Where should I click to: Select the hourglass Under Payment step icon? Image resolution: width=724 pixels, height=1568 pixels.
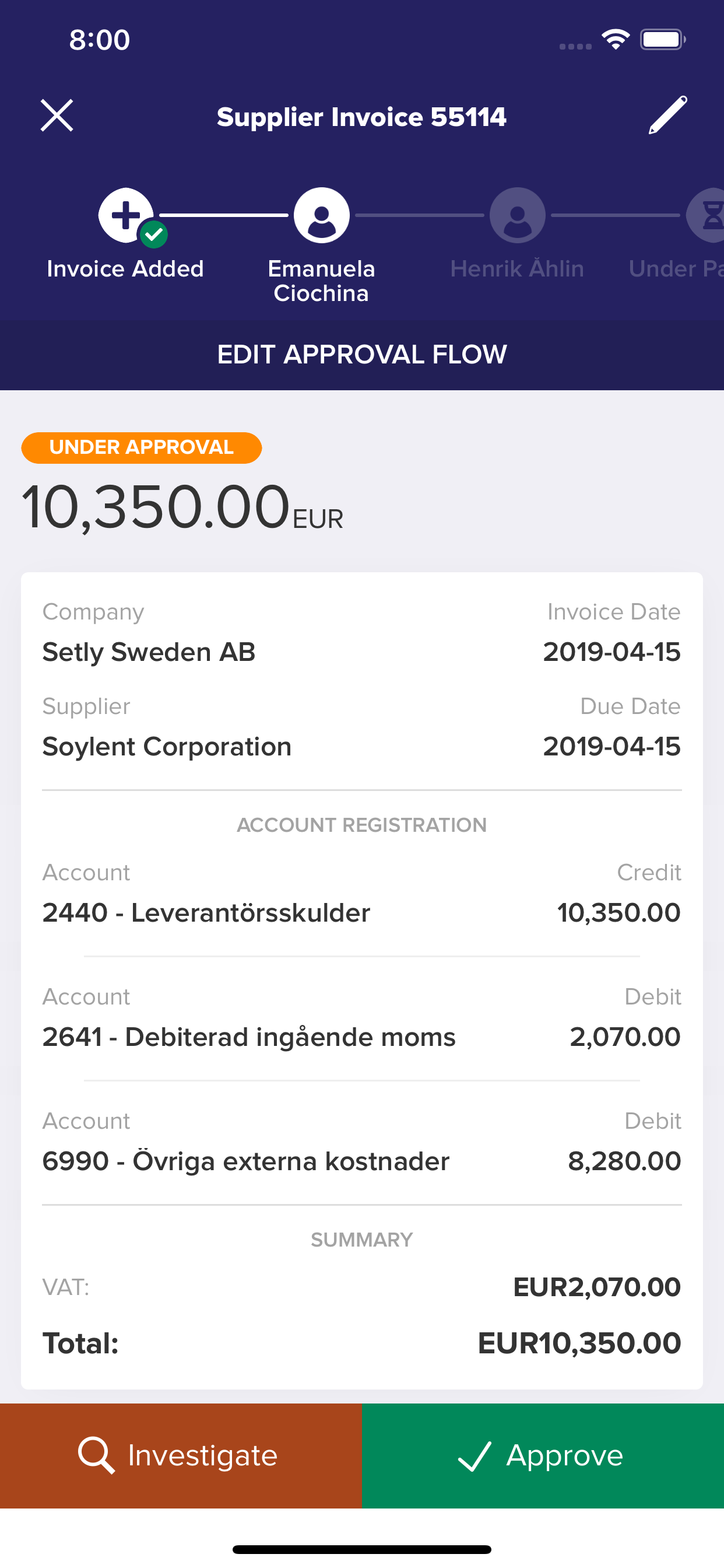point(706,215)
